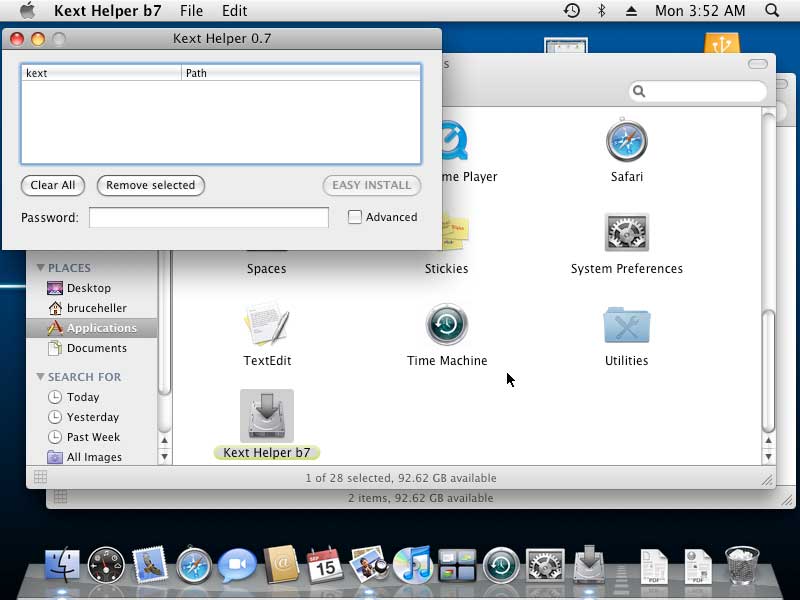Activate Spaces from the Dock
800x600 pixels.
(457, 565)
